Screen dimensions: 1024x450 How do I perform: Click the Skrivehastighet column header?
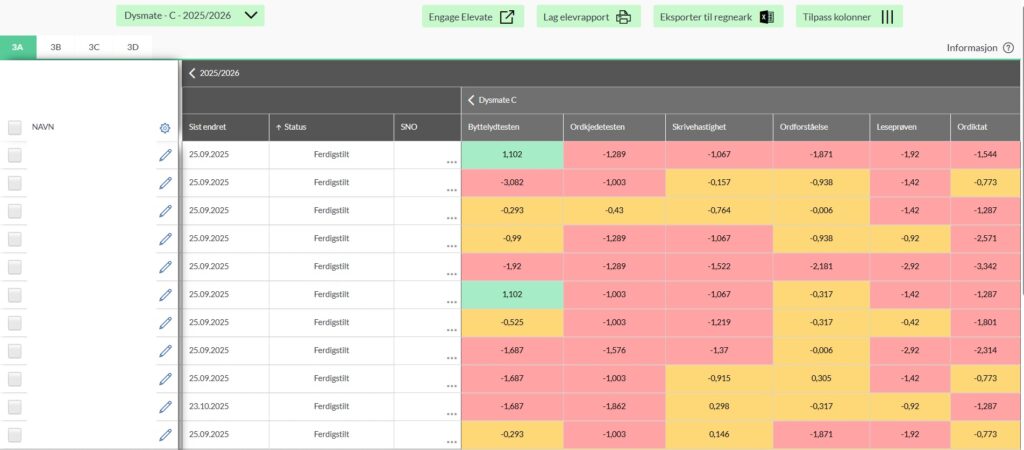tap(719, 127)
